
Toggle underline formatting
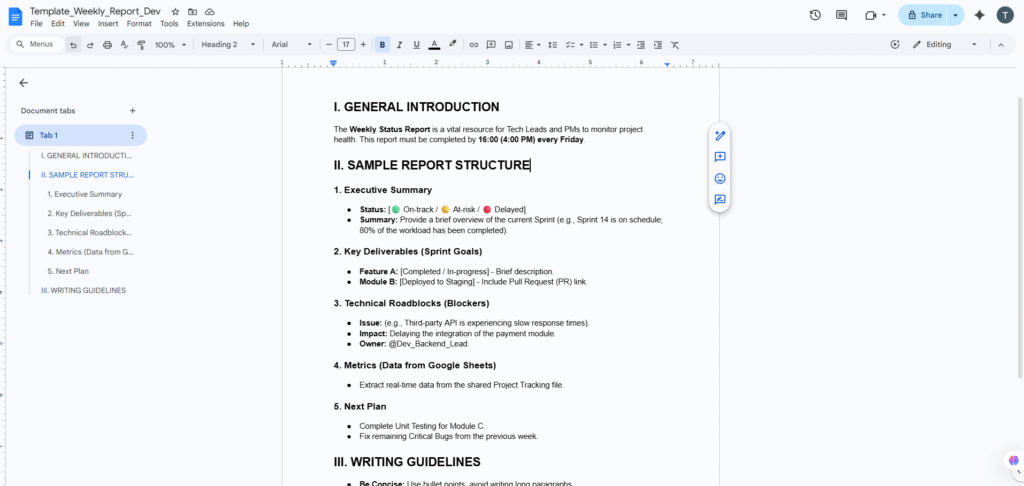tap(416, 45)
